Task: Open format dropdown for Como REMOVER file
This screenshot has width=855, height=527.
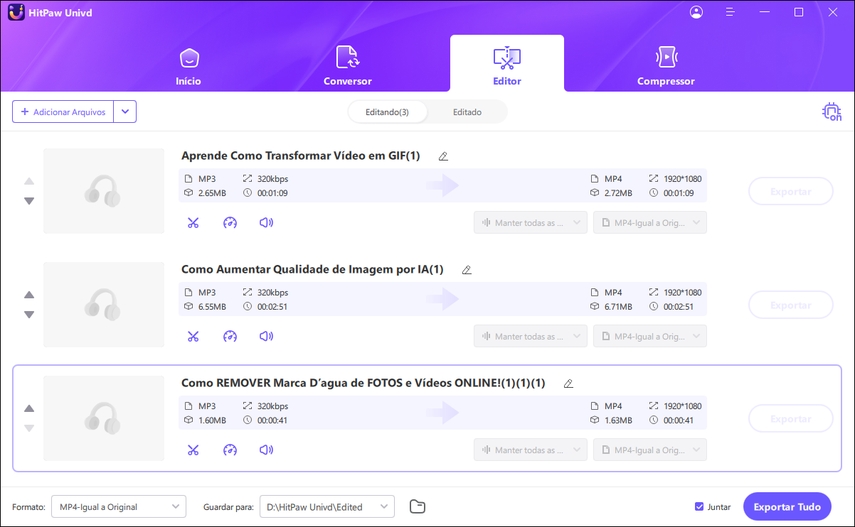Action: tap(650, 450)
